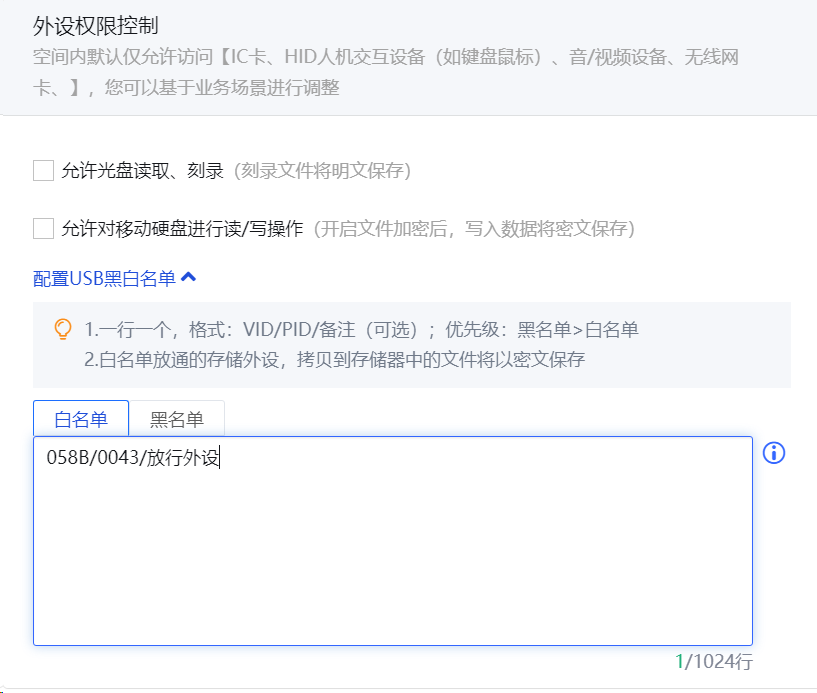Select the whitelist entry 058B/0043/放行外设
The width and height of the screenshot is (817, 693).
point(135,458)
